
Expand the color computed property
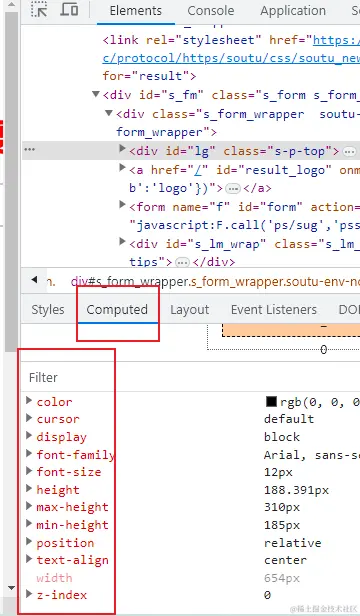pos(29,400)
